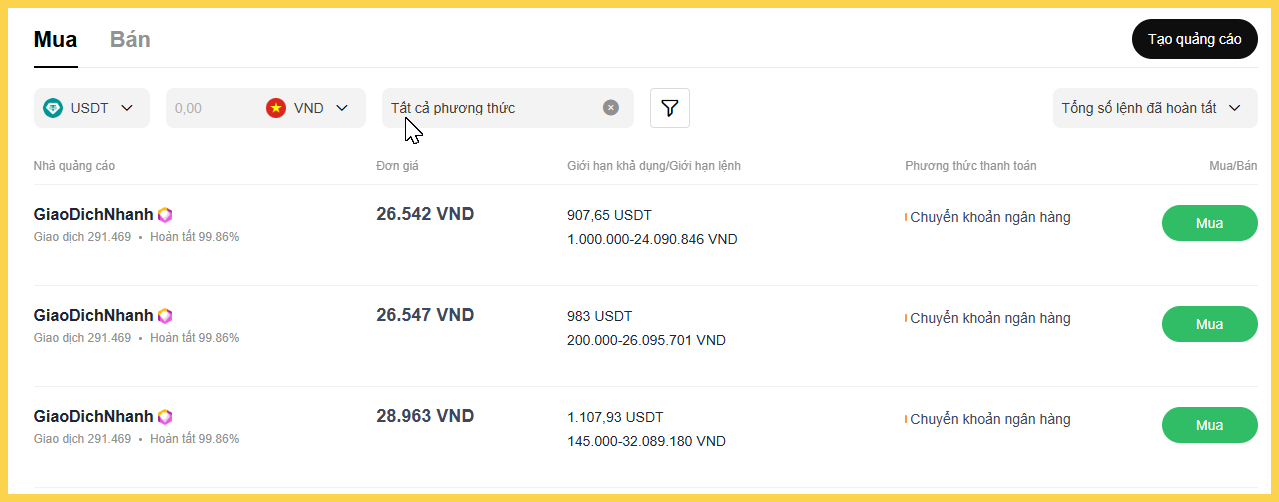Screen dimensions: 1279x502
Task: Click the 'Tạo quảng cáo' button
Action: (x=1194, y=39)
